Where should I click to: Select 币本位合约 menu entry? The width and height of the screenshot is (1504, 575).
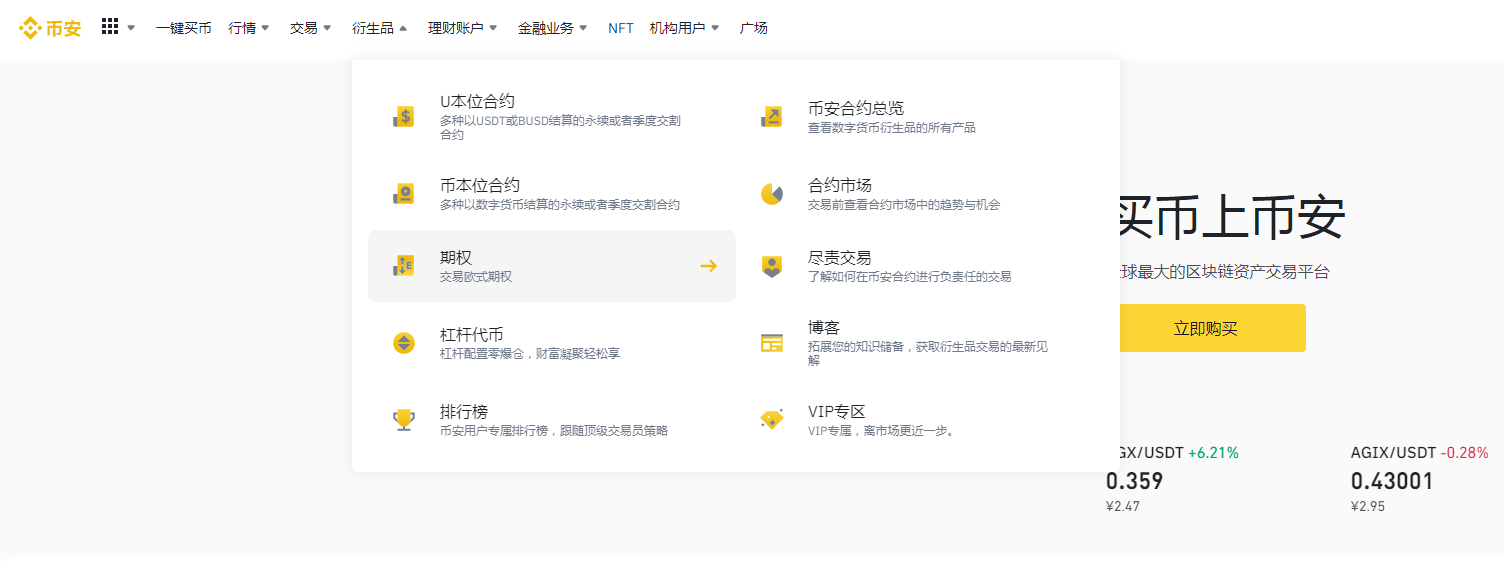click(x=552, y=194)
